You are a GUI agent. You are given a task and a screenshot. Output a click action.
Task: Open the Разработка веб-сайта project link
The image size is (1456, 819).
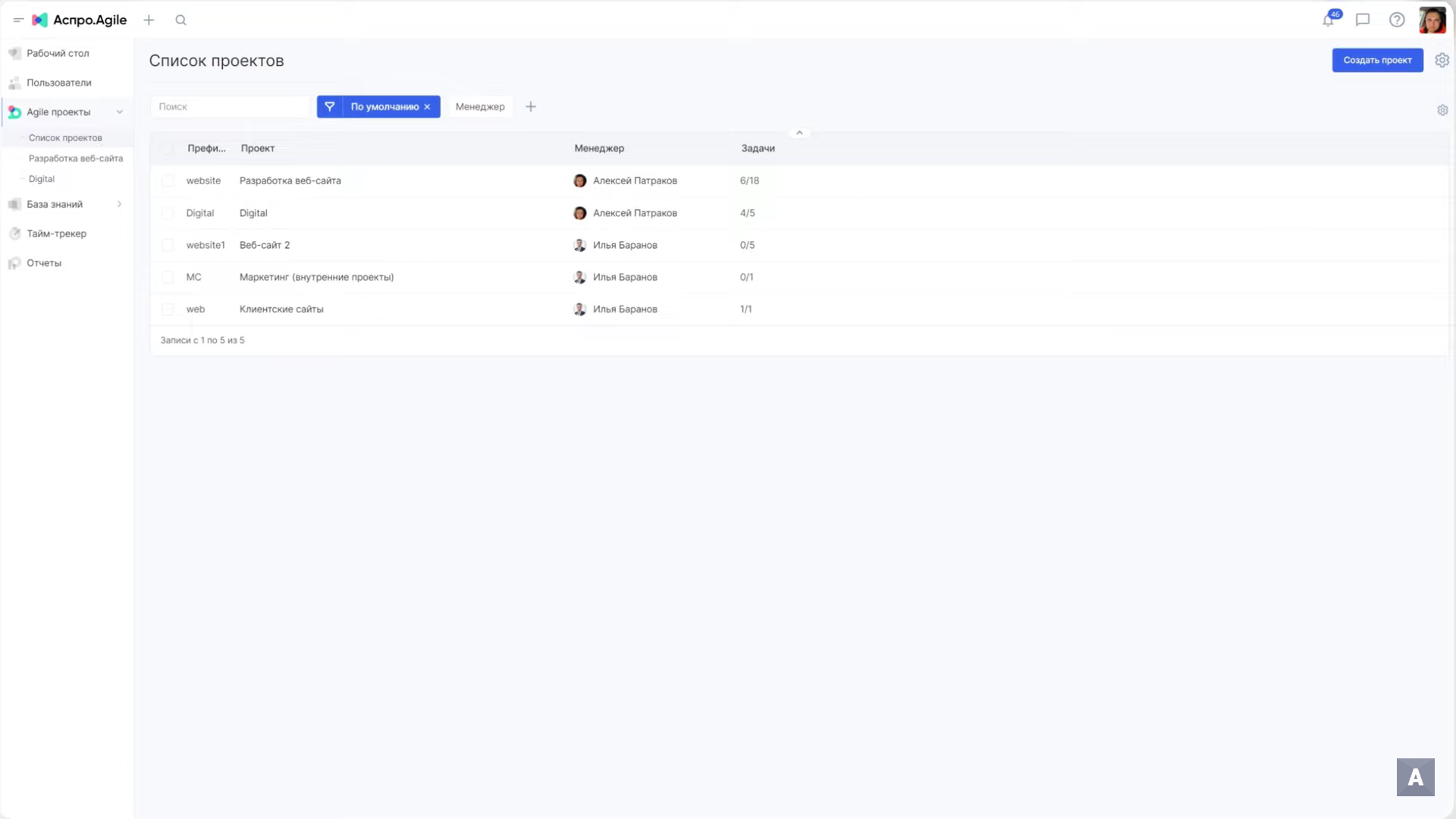[290, 181]
